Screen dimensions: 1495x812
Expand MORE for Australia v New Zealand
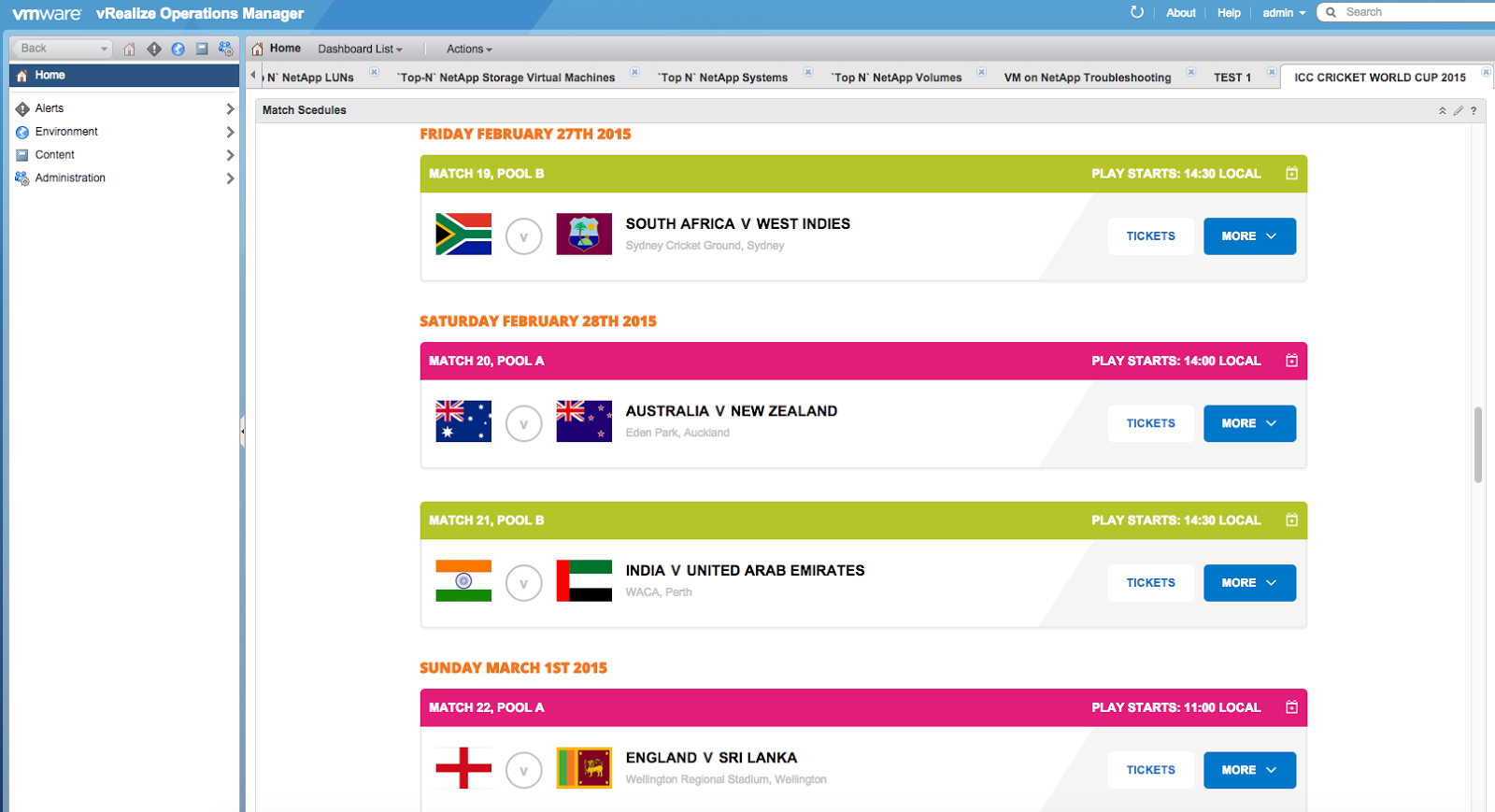pos(1249,423)
